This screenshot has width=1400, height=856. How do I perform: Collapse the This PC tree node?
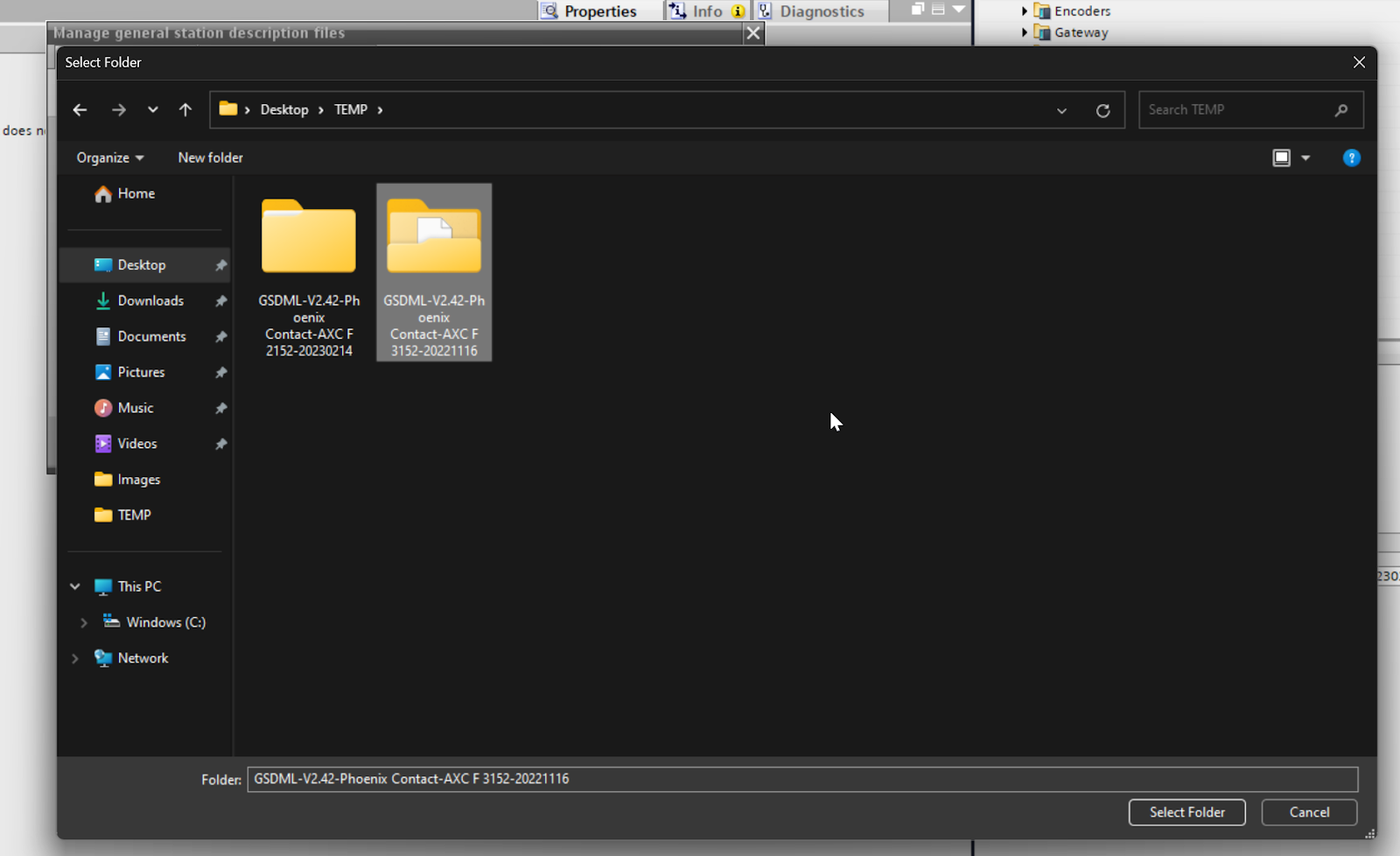pyautogui.click(x=75, y=586)
